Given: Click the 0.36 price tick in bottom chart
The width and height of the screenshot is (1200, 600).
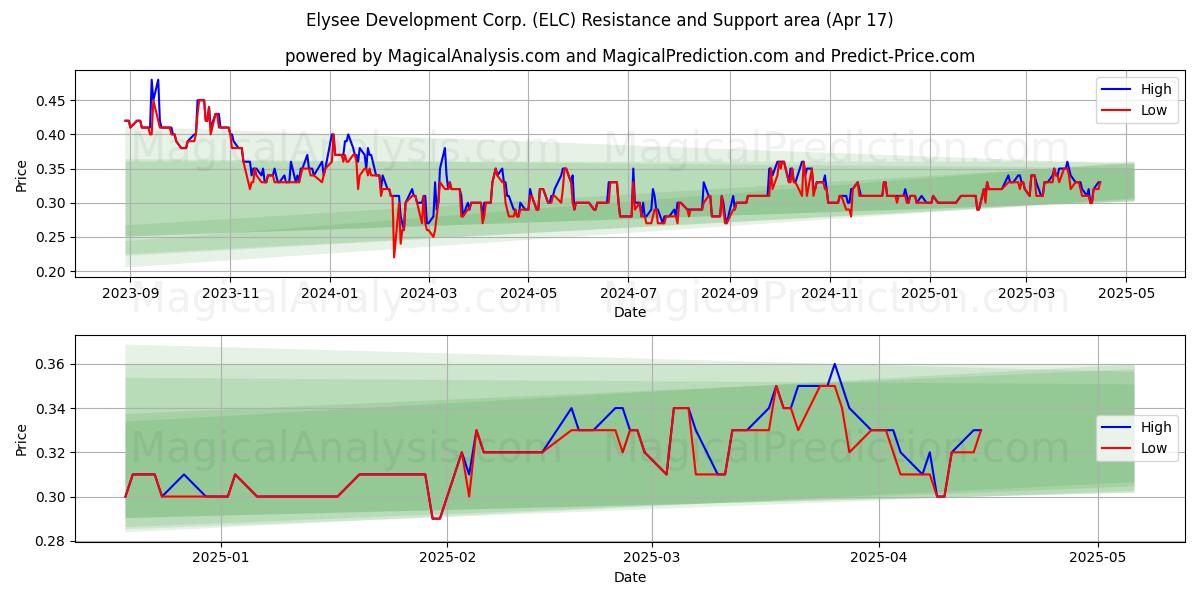Looking at the screenshot, I should 52,365.
